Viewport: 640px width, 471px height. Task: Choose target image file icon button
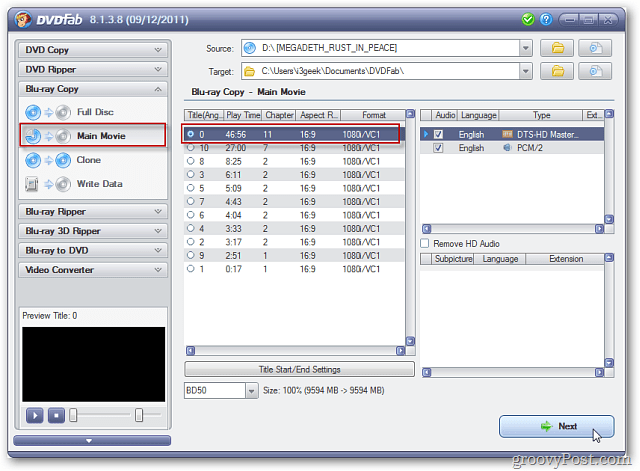tap(595, 71)
